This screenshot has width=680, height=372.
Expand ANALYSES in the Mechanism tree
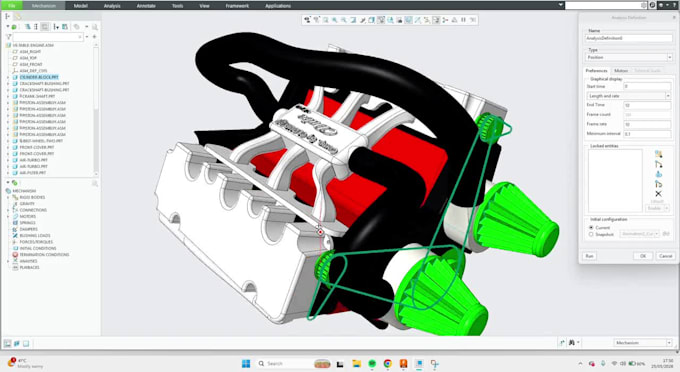[x=8, y=261]
